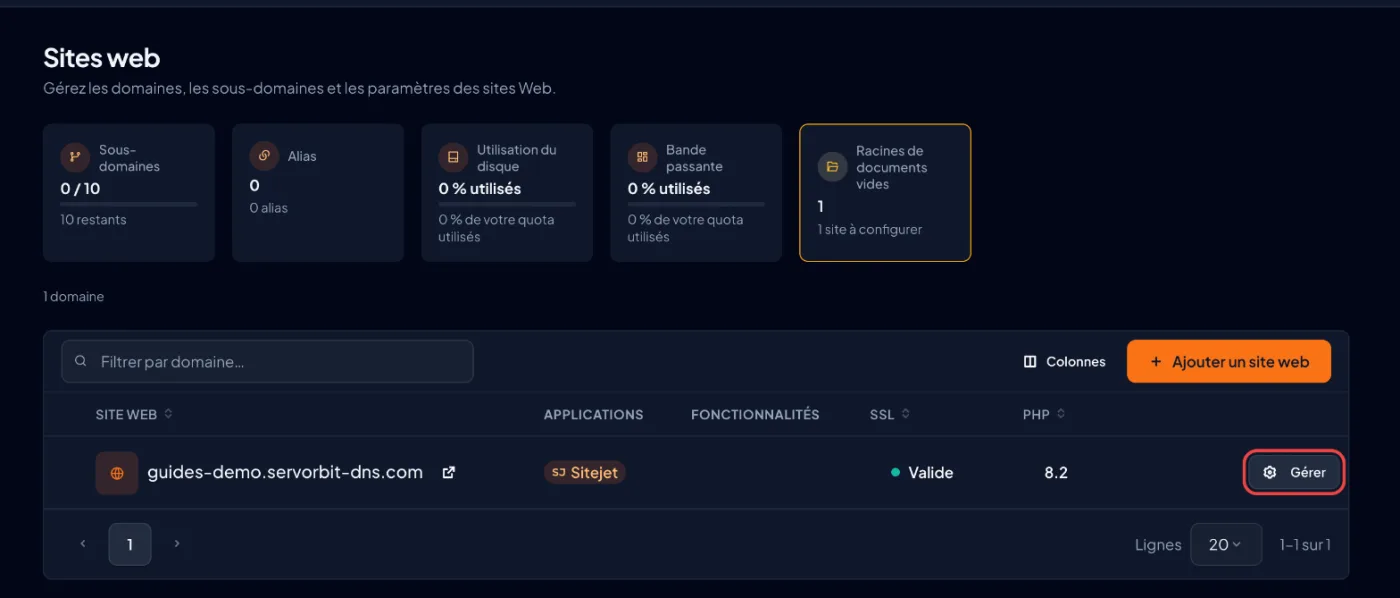Sort by PHP column header
Viewport: 1400px width, 598px height.
(x=1044, y=414)
